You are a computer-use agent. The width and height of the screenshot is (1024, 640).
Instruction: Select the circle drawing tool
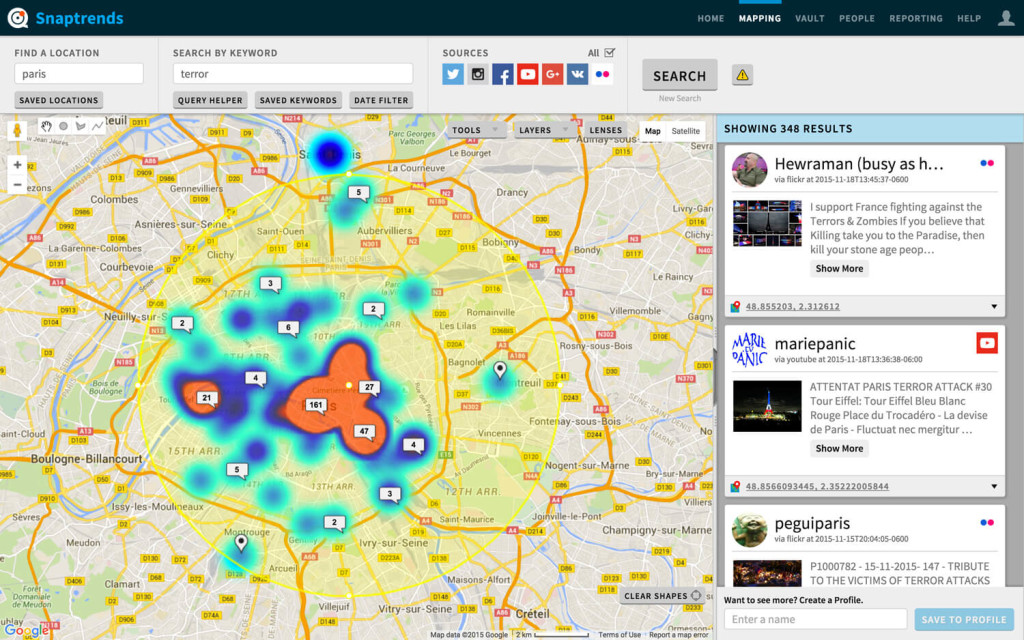63,126
